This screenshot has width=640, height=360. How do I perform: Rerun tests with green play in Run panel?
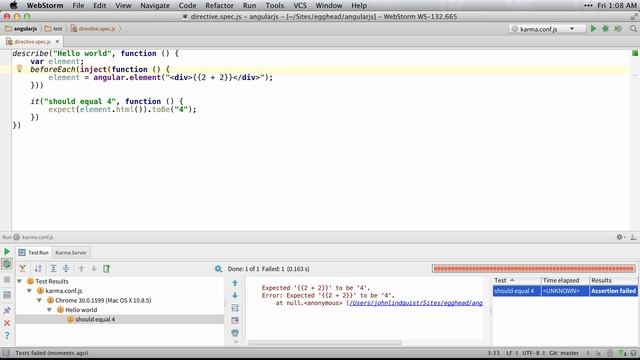pyautogui.click(x=7, y=251)
